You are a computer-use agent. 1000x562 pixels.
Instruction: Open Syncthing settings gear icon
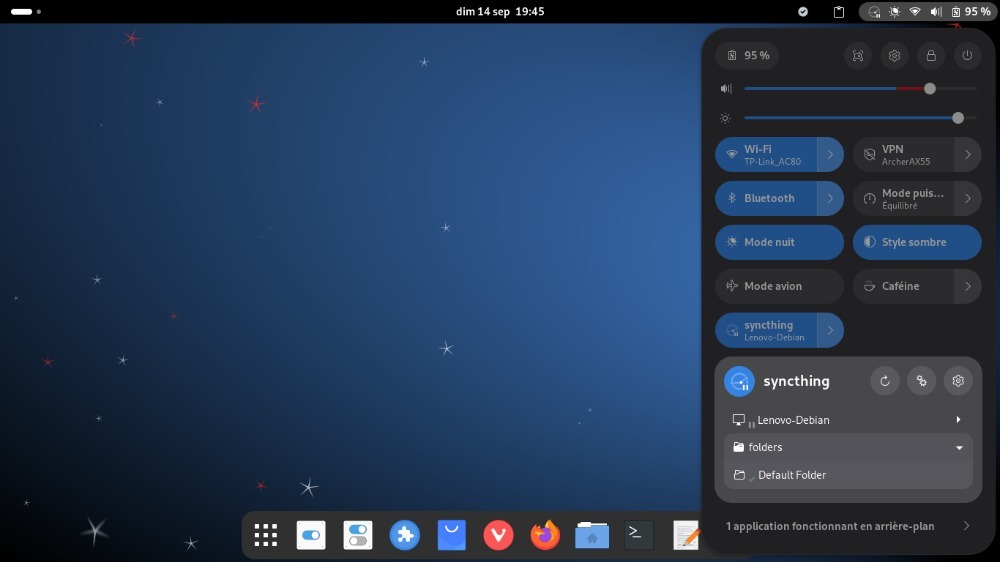(958, 381)
